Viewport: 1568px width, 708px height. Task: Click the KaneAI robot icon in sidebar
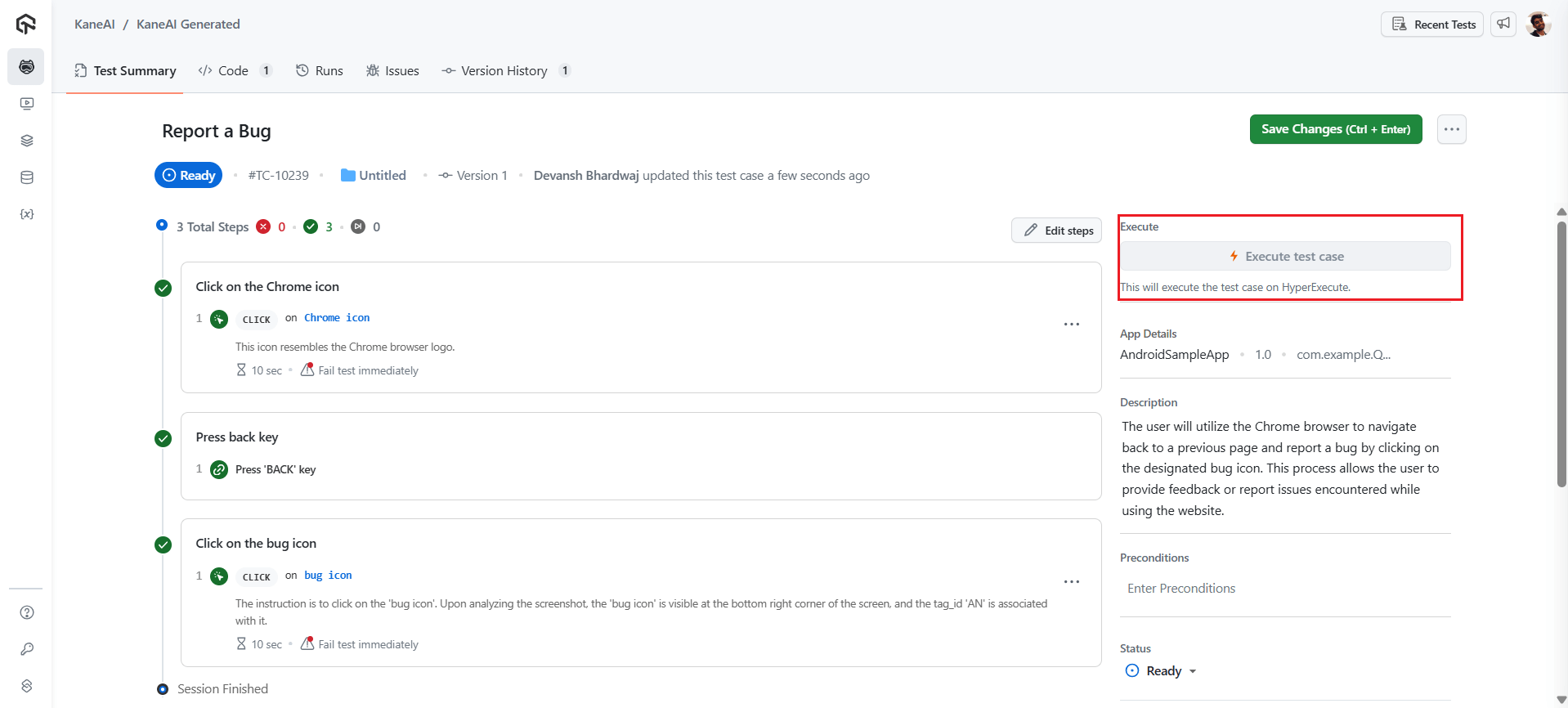coord(26,67)
